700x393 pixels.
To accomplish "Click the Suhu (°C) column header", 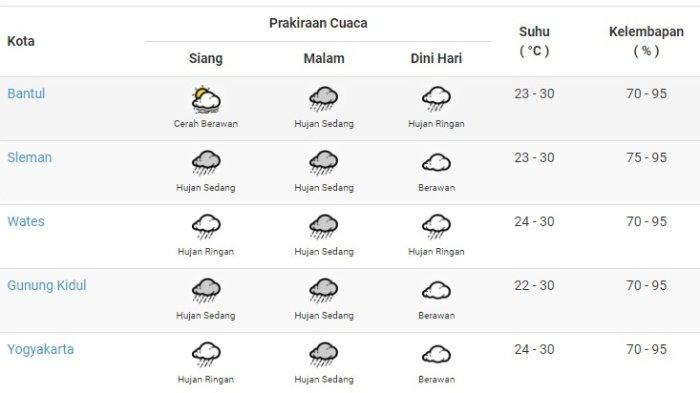I will pyautogui.click(x=534, y=41).
